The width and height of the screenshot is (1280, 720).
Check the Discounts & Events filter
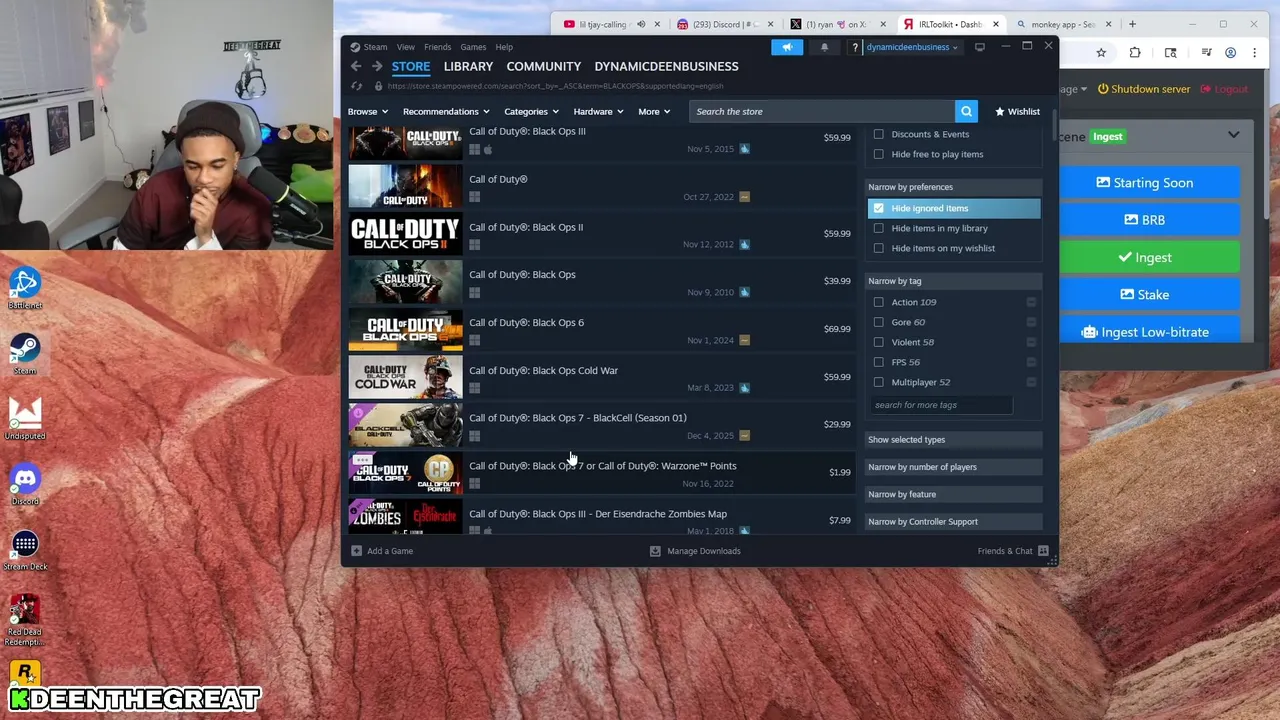tap(879, 134)
